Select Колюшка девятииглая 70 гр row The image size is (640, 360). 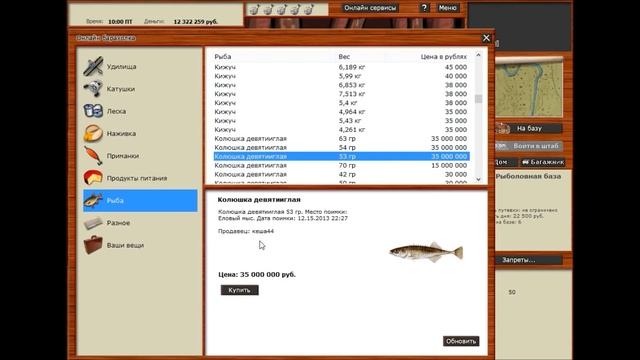pos(341,165)
